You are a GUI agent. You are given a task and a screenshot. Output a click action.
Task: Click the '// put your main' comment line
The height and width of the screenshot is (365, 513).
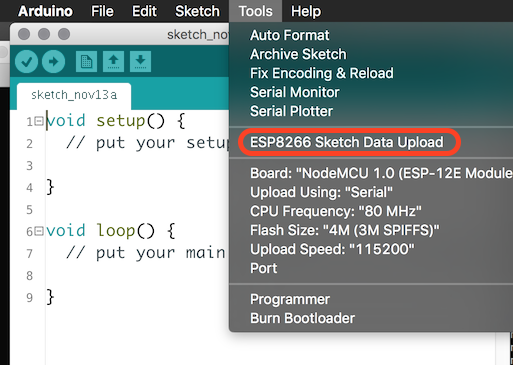coord(146,253)
